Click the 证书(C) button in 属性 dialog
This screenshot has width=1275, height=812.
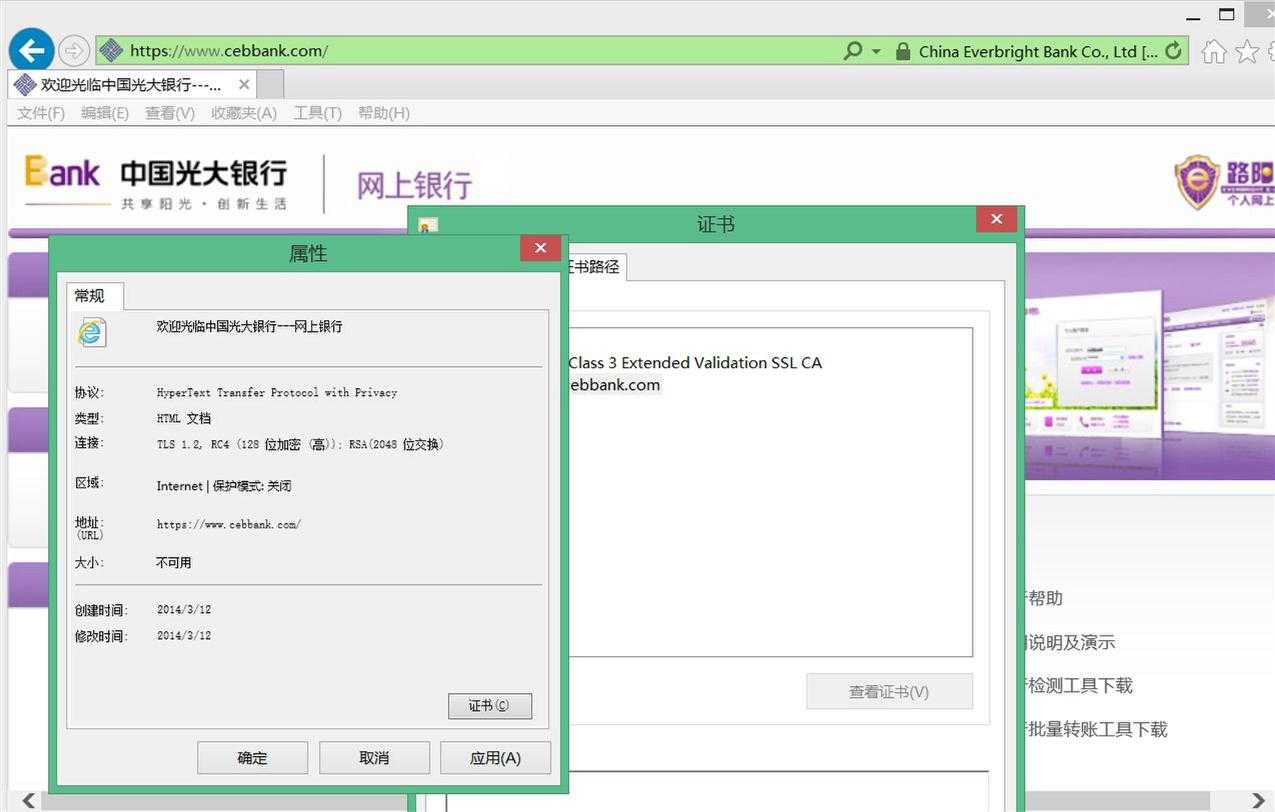[490, 706]
